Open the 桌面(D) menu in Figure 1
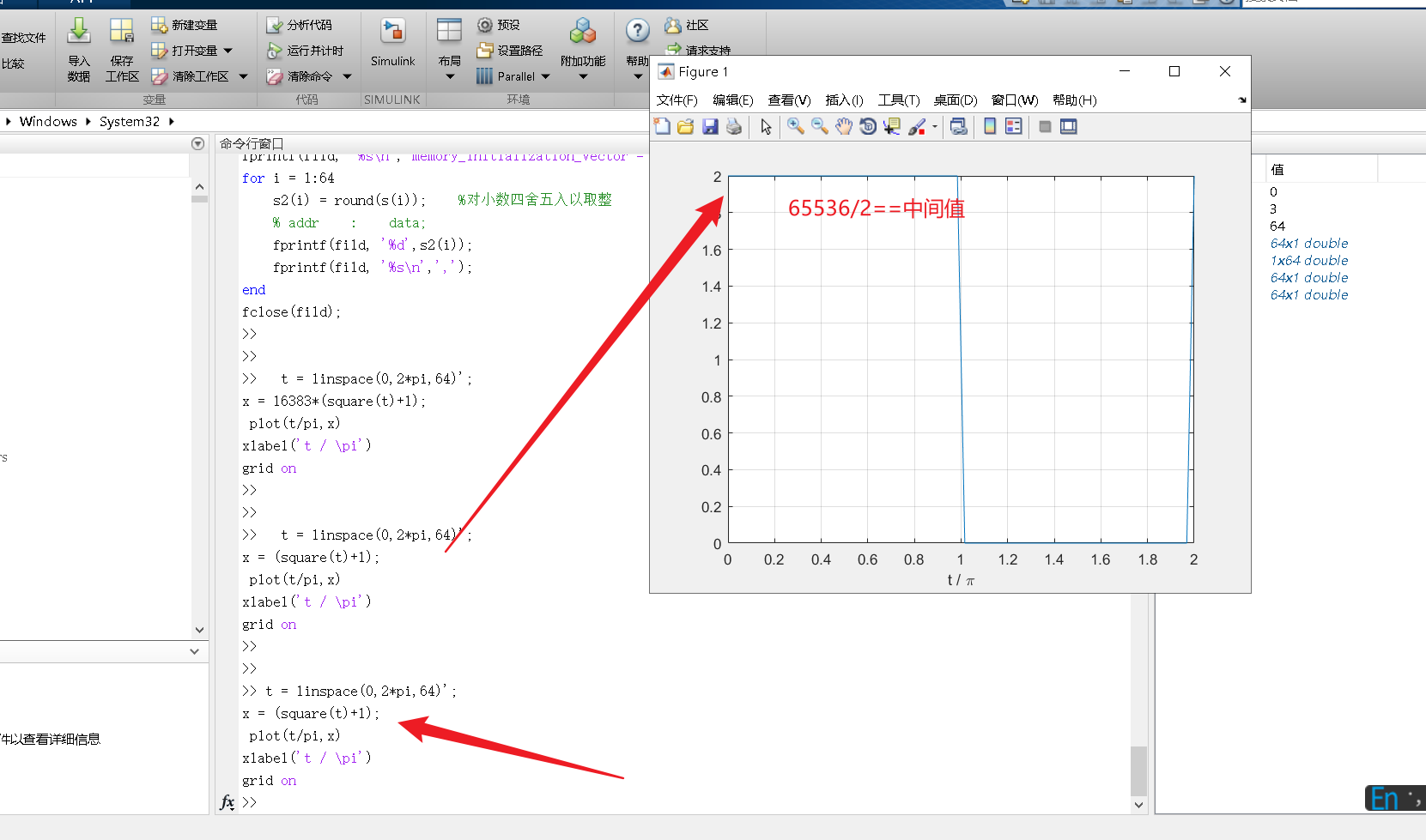This screenshot has width=1426, height=840. (x=956, y=100)
